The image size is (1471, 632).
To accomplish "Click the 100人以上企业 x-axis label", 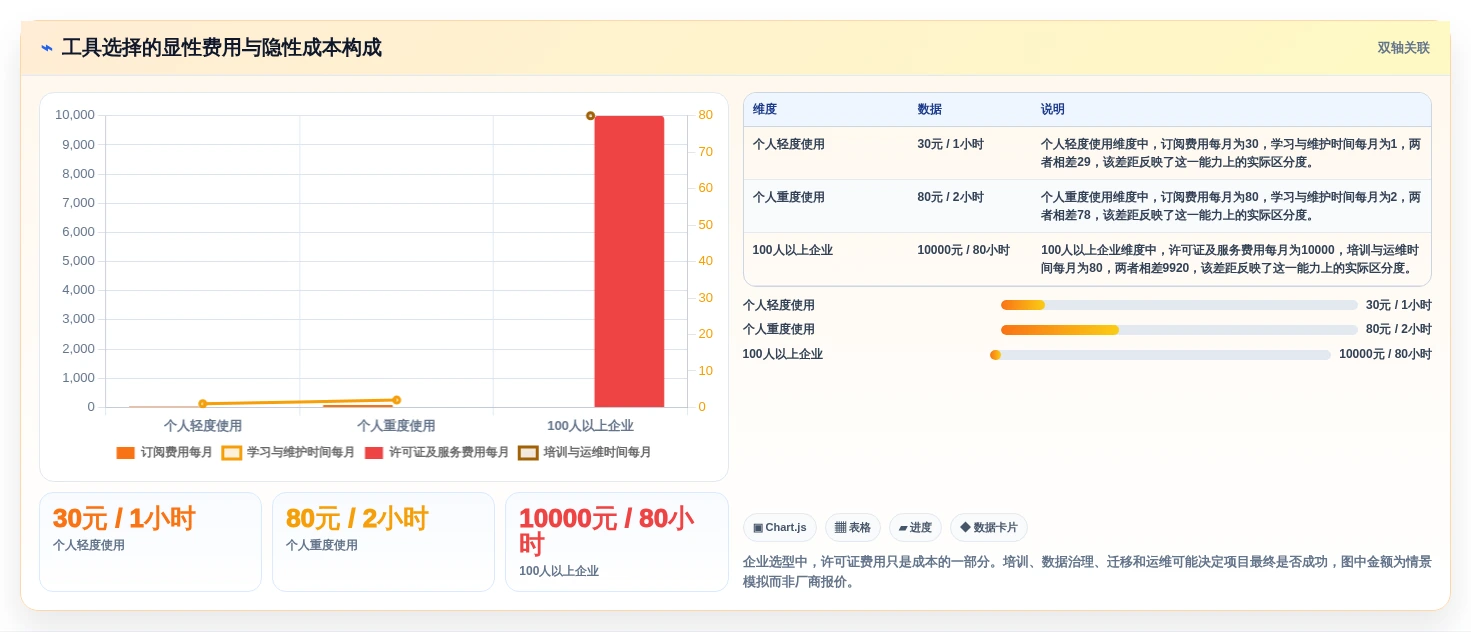I will 590,425.
